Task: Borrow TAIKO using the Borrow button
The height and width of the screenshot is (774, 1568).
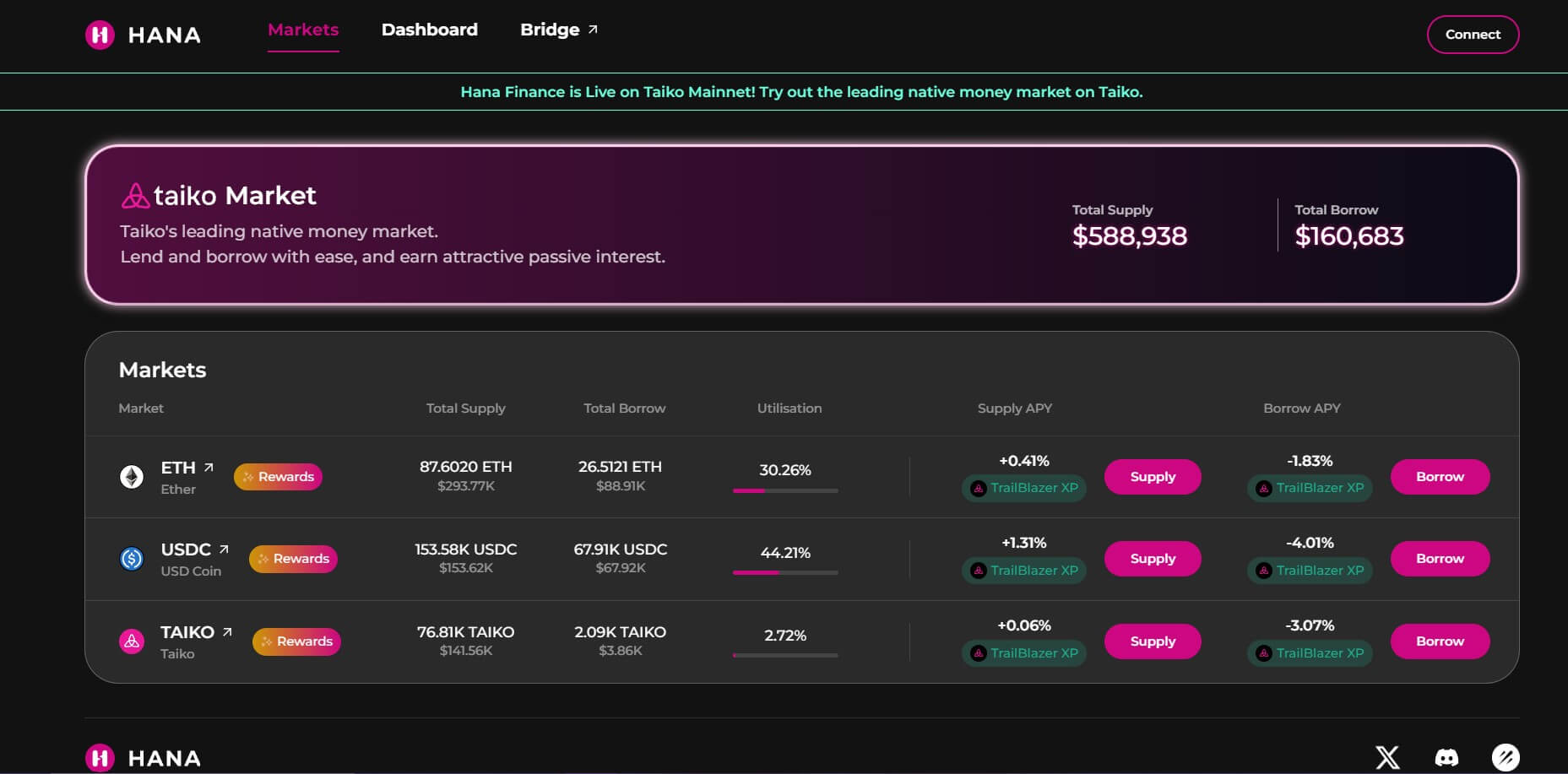Action: click(1440, 641)
